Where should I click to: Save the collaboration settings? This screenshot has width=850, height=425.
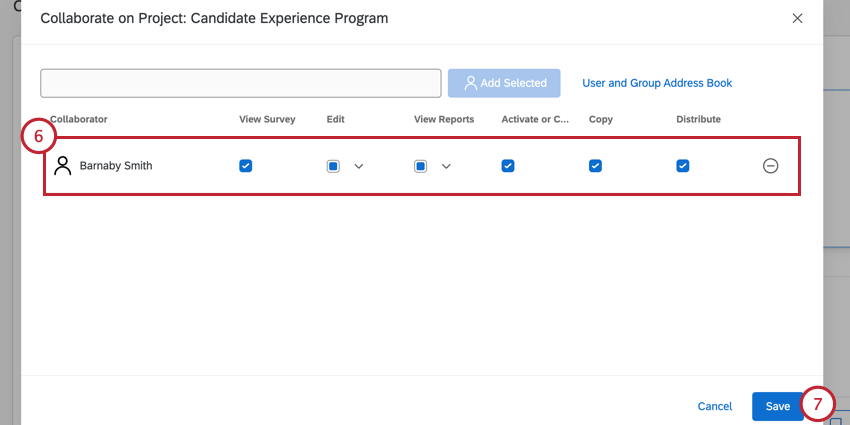[x=778, y=406]
